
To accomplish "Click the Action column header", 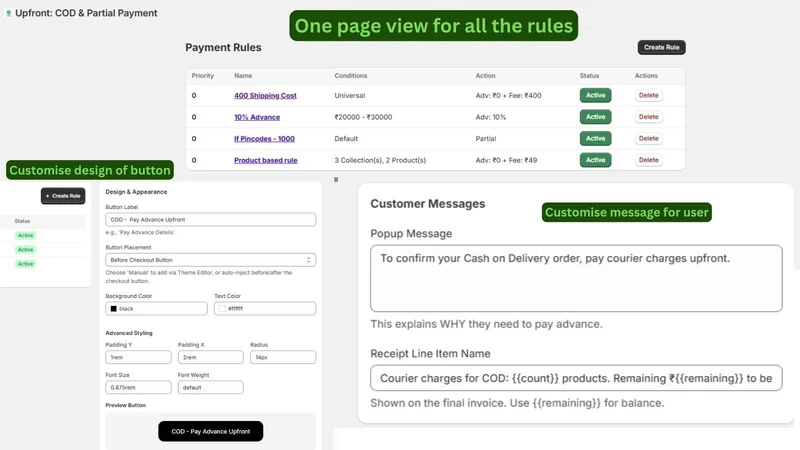I will pos(485,76).
